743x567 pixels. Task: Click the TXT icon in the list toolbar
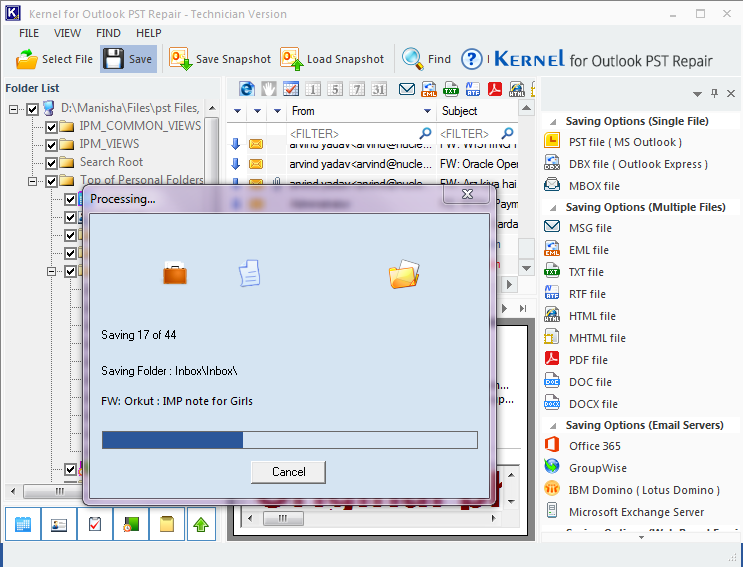[451, 89]
